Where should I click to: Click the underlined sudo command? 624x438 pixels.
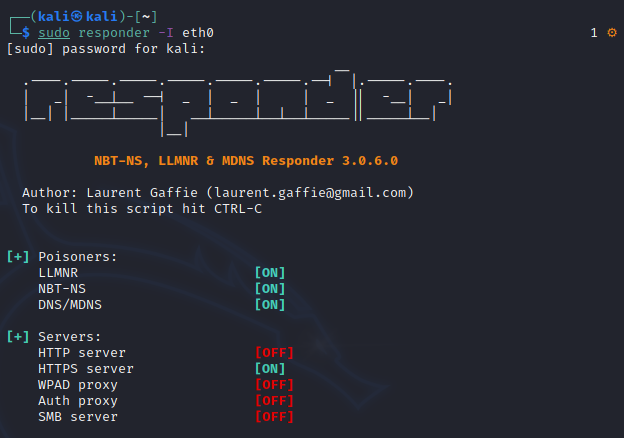[x=54, y=33]
